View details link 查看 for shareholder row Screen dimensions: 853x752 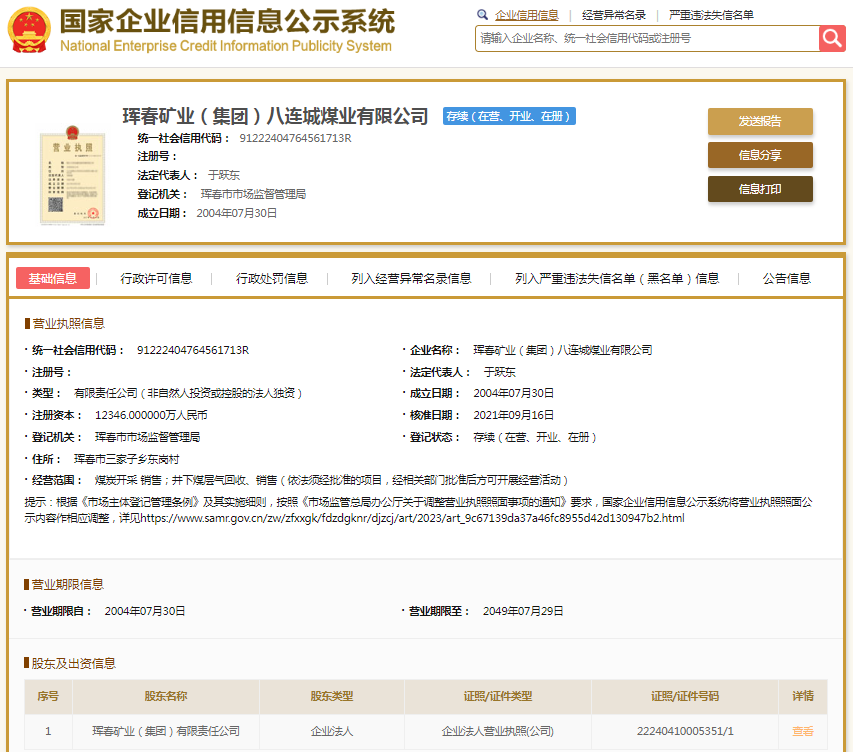(x=803, y=731)
